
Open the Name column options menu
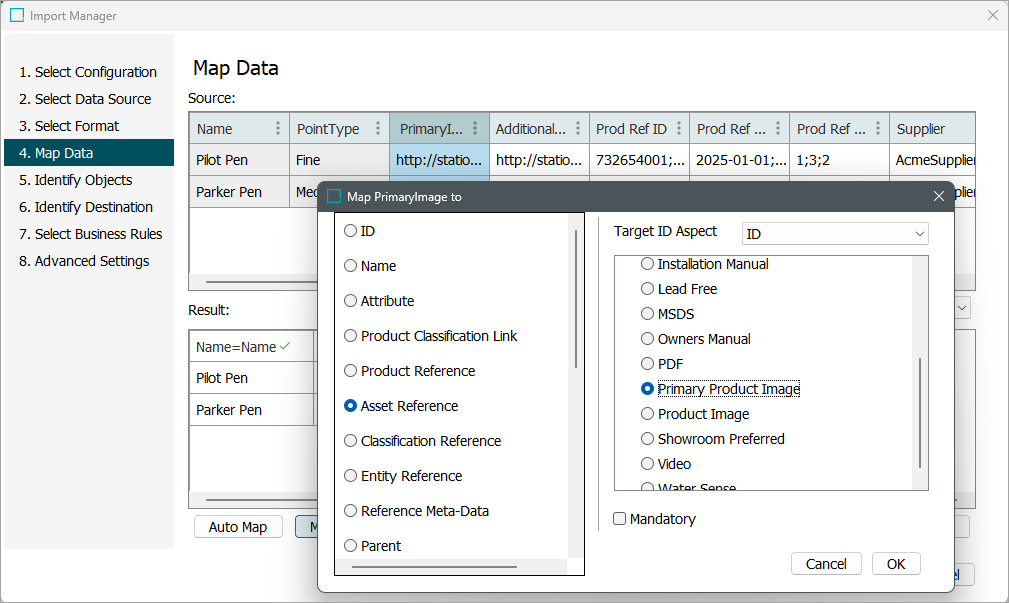278,129
